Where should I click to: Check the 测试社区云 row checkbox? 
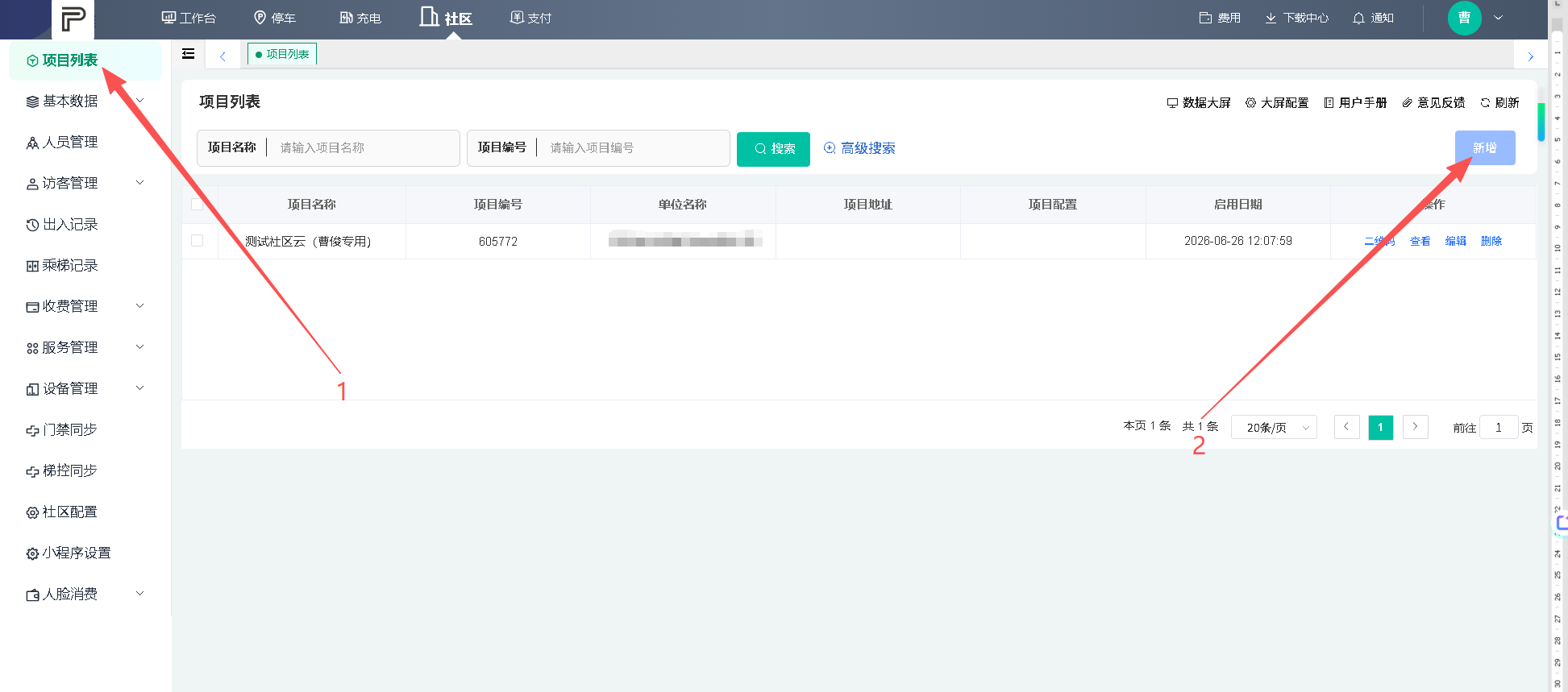coord(197,240)
